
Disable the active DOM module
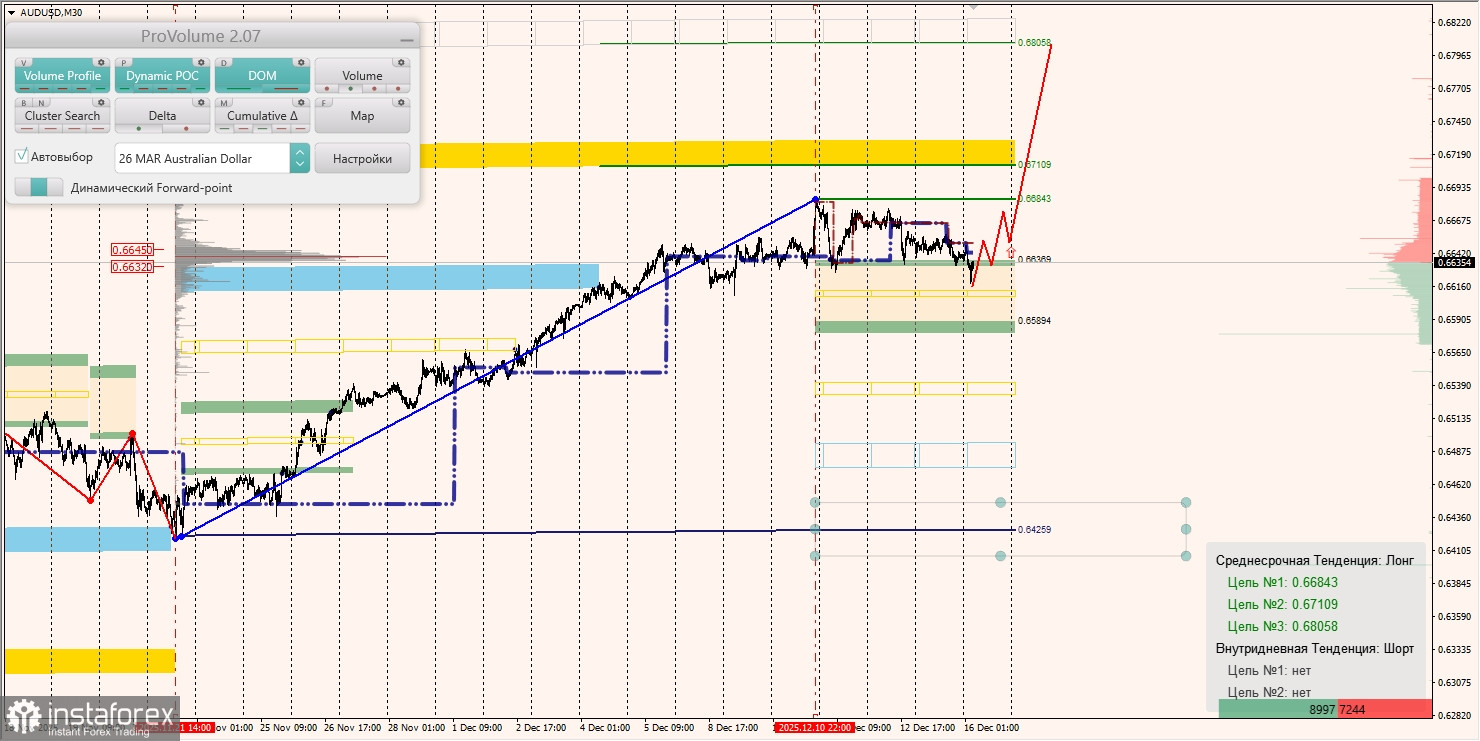[262, 75]
